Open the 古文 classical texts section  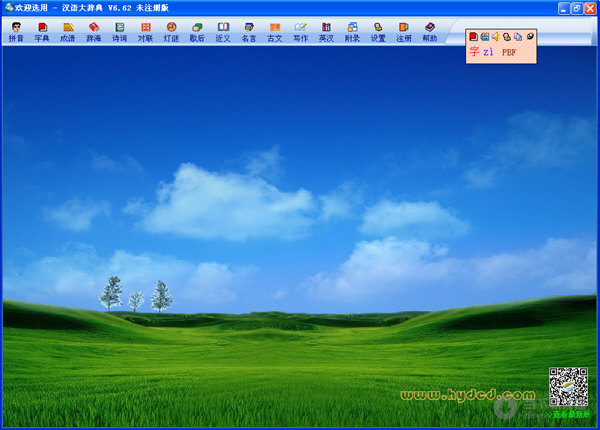(x=275, y=32)
